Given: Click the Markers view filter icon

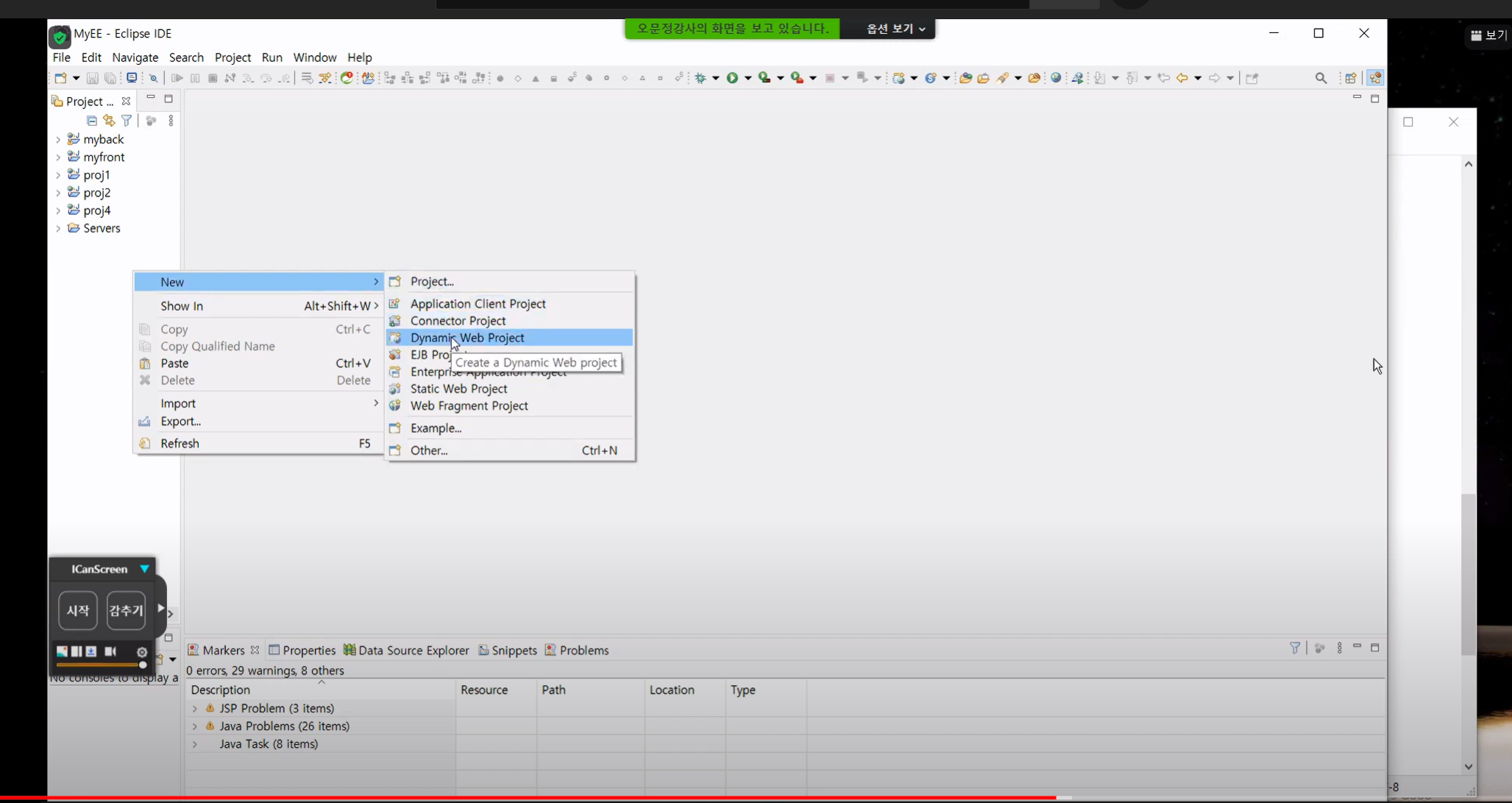Looking at the screenshot, I should [1294, 648].
